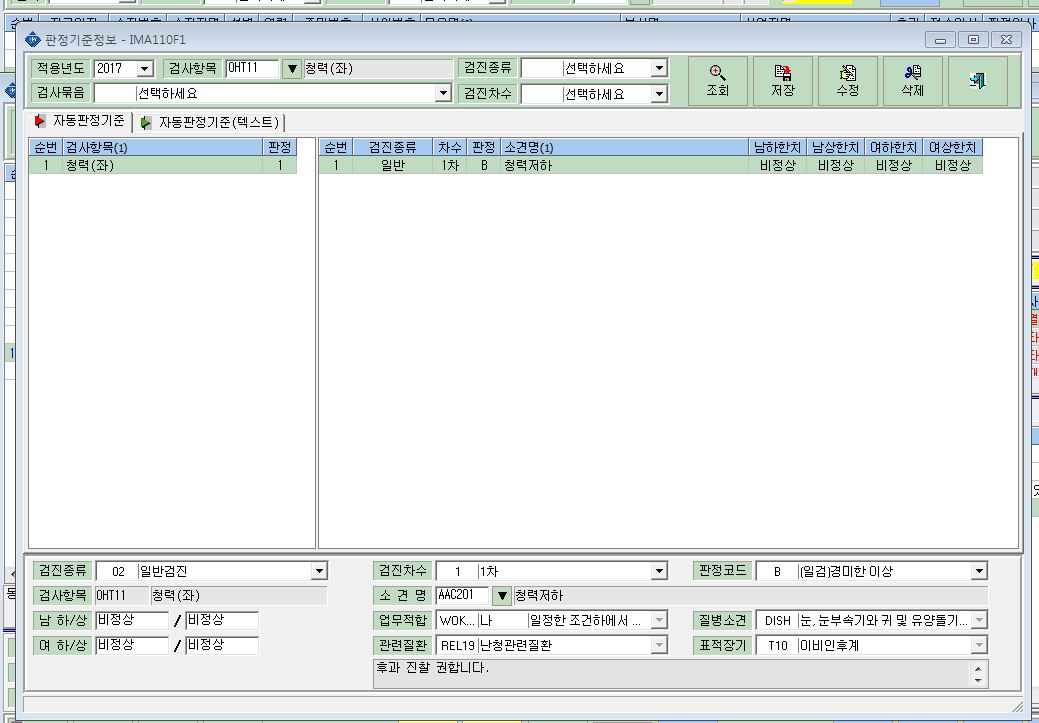Image resolution: width=1039 pixels, height=723 pixels.
Task: Click the 수정 edit icon button
Action: (x=848, y=81)
